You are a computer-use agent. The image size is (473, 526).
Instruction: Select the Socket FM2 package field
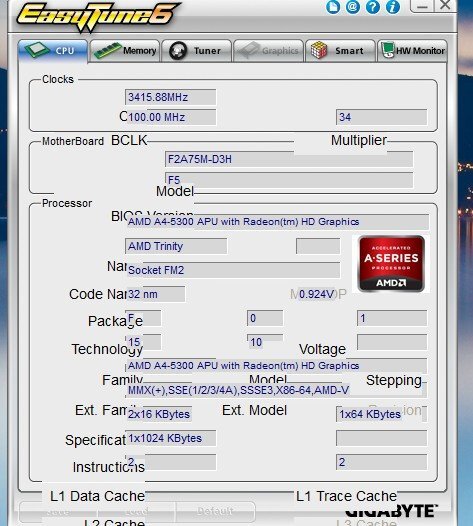(x=232, y=270)
